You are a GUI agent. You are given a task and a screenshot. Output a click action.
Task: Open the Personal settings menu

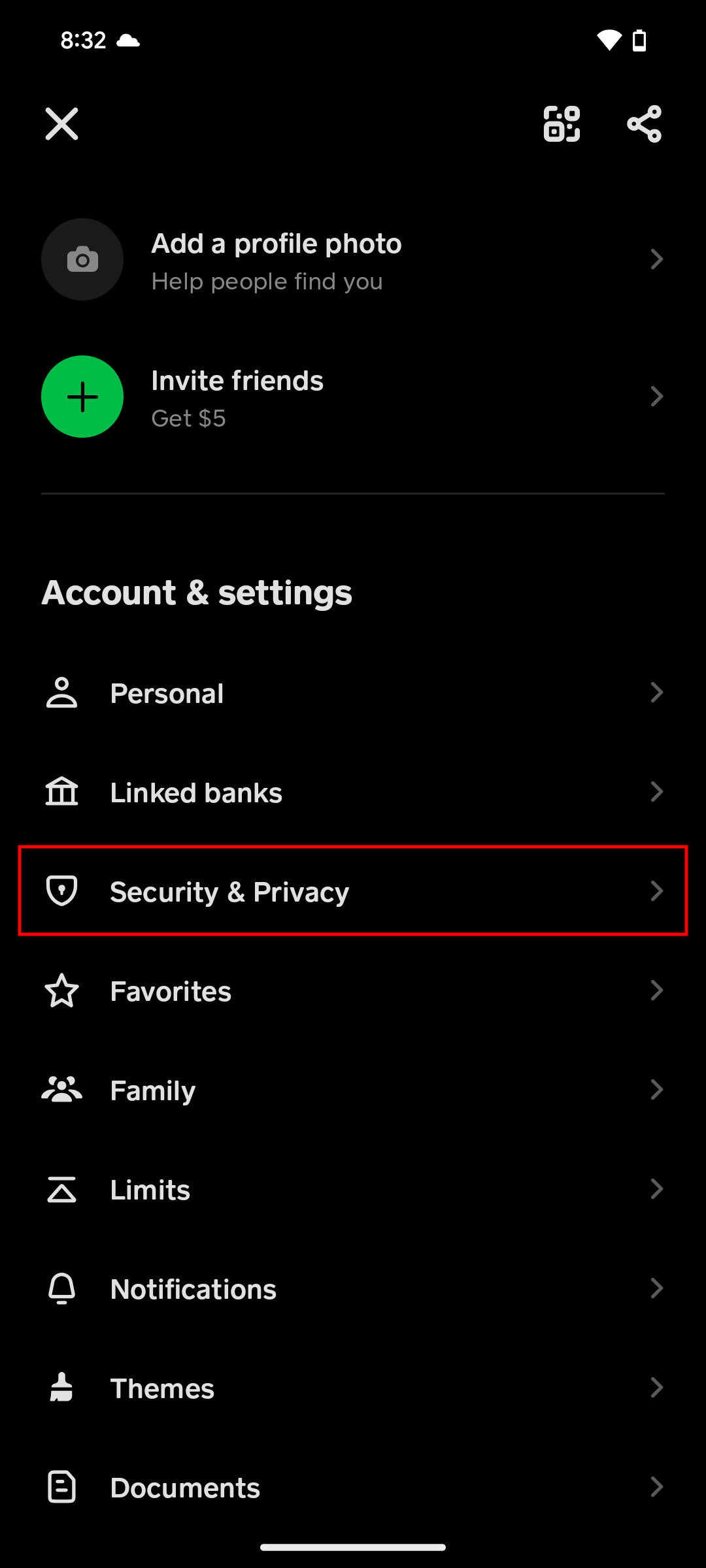click(167, 693)
